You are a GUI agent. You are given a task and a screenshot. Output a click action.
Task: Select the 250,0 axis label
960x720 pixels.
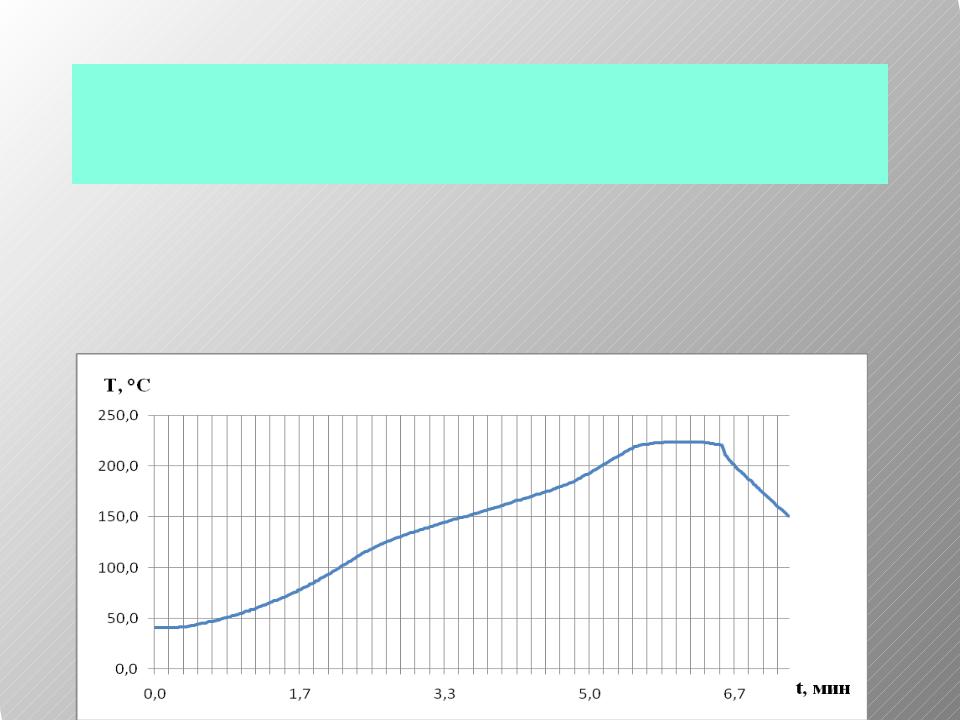pyautogui.click(x=118, y=415)
